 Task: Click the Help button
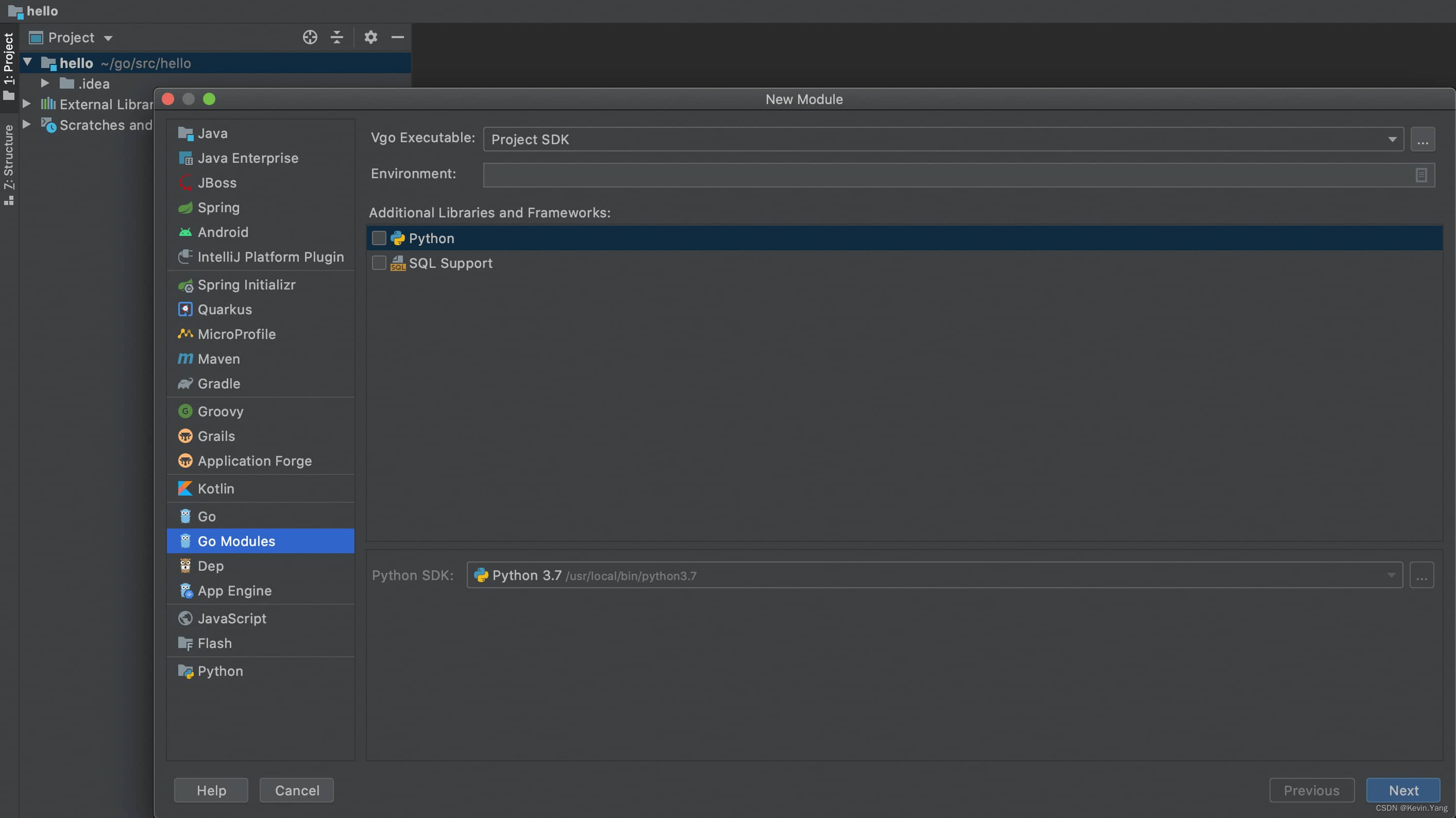(x=211, y=790)
